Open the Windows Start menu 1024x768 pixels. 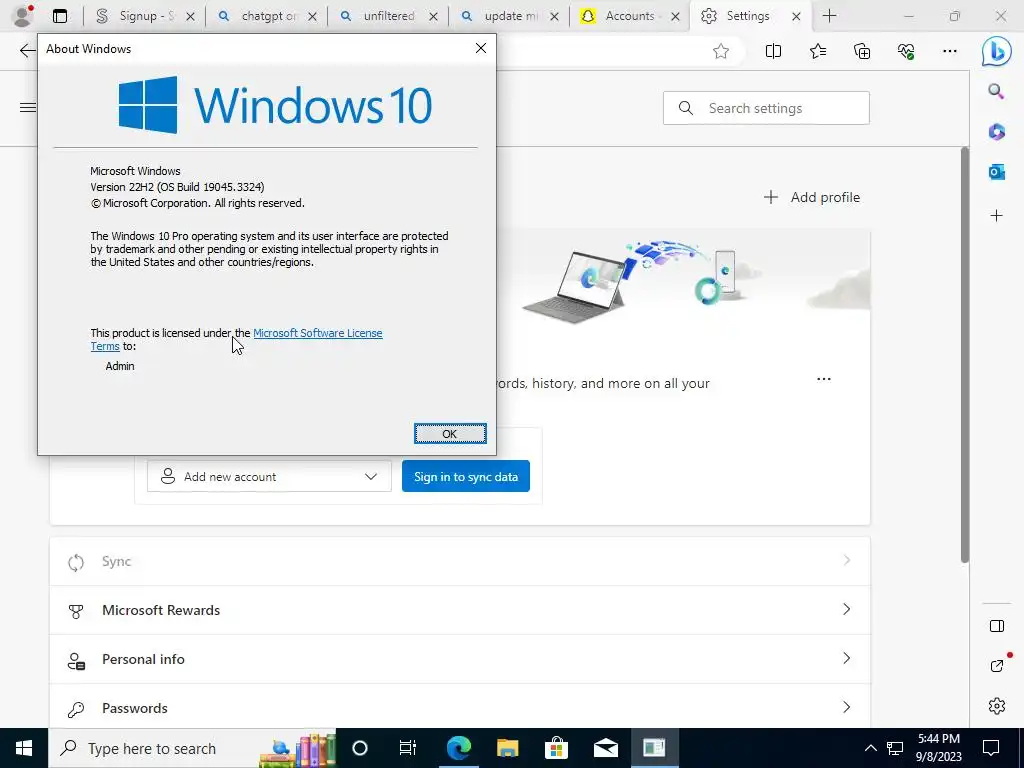(24, 748)
